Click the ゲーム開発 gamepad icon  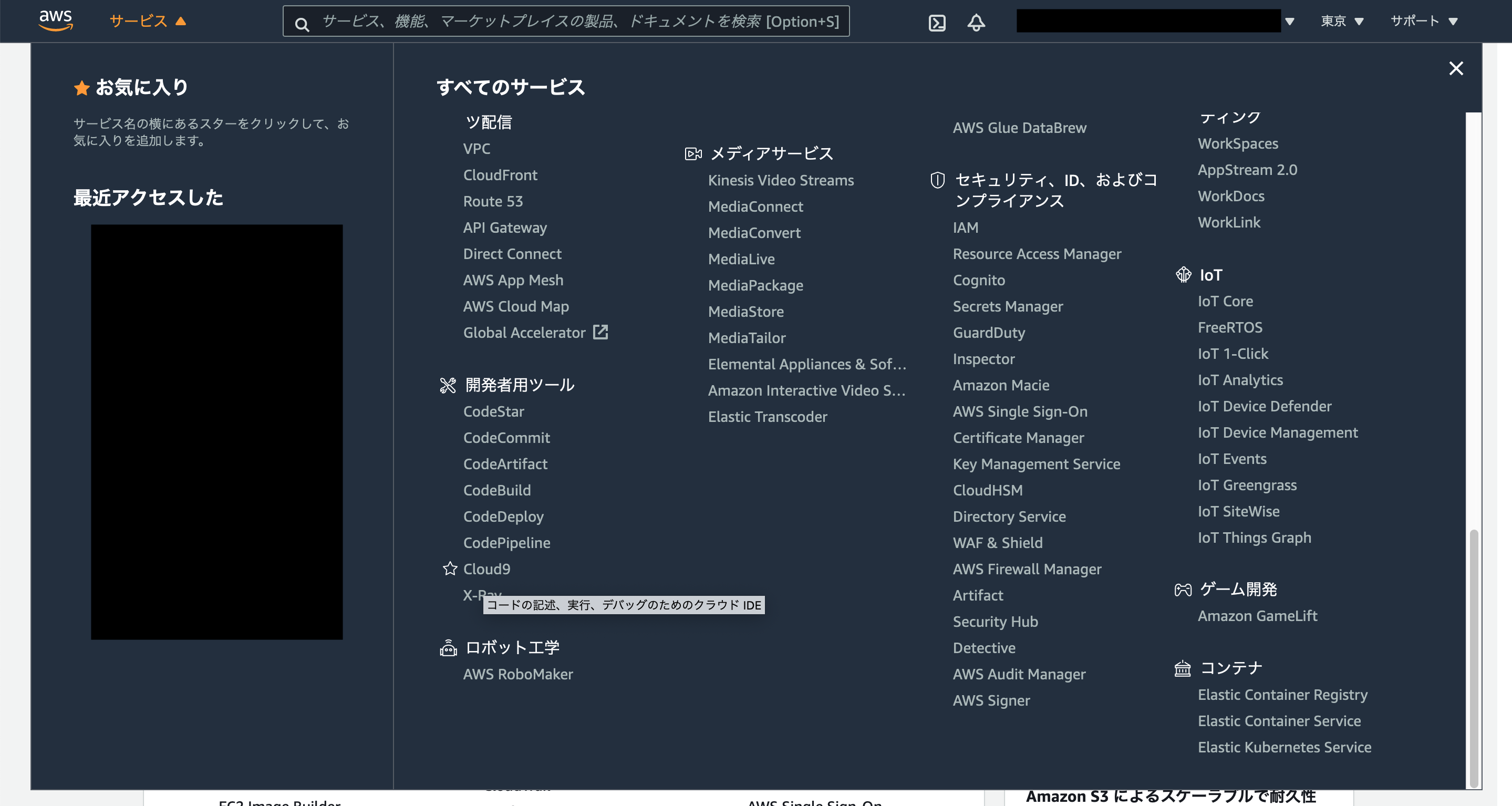pyautogui.click(x=1183, y=589)
